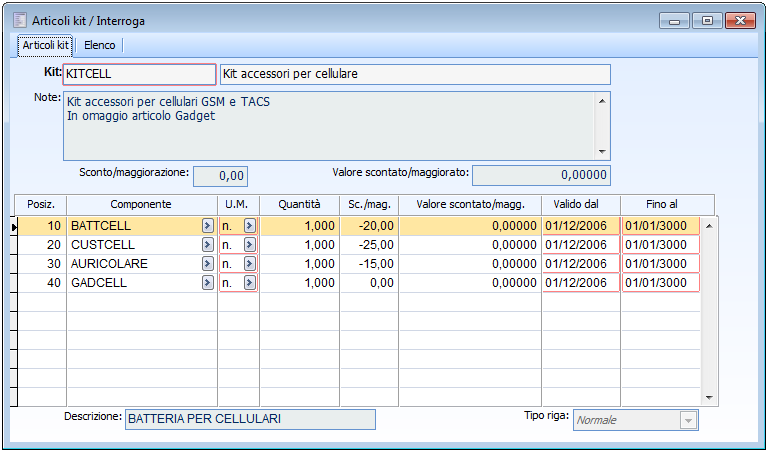Click the Sconto/maggiorazione field

[220, 176]
